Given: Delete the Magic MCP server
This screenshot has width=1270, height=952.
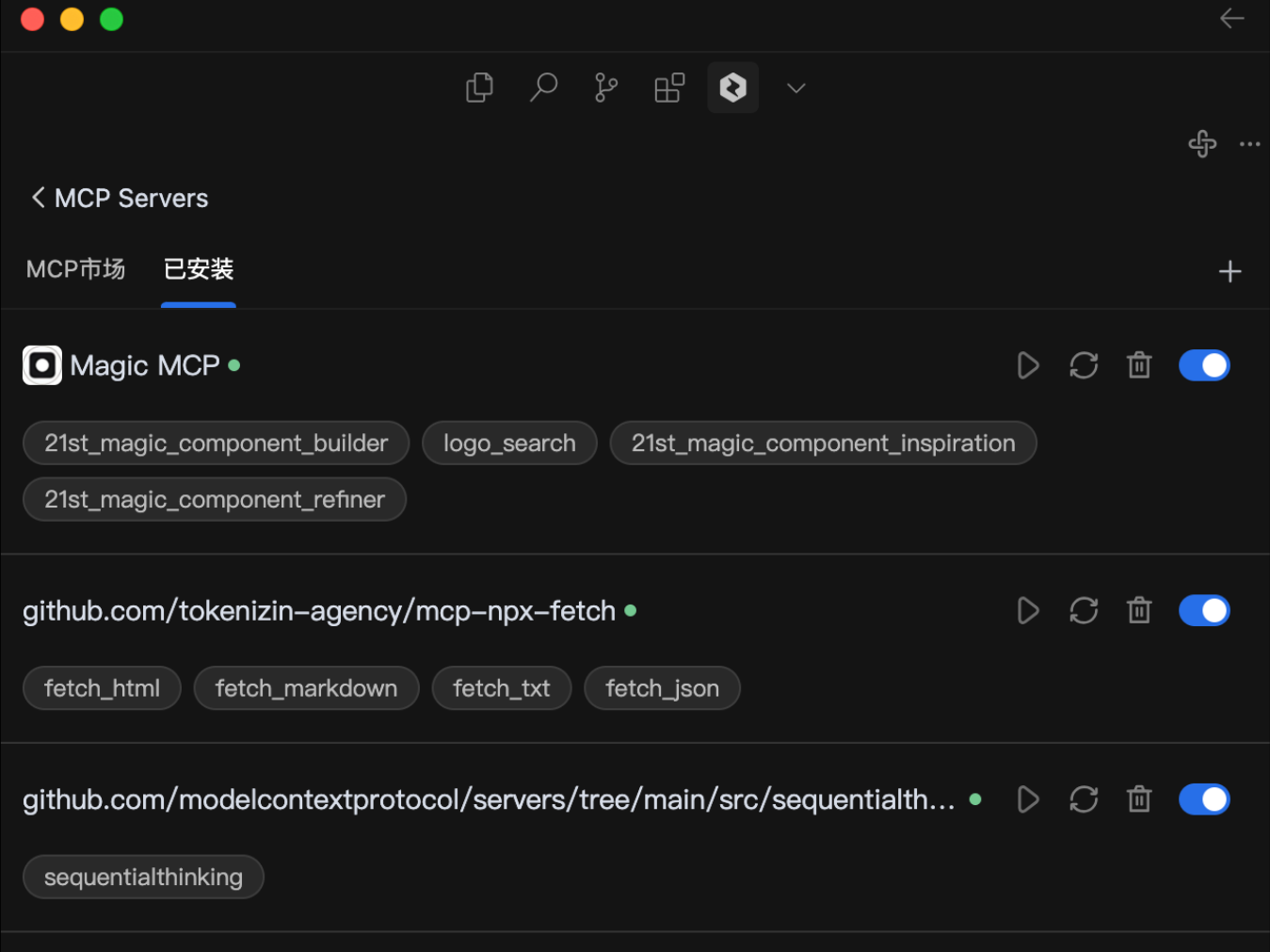Looking at the screenshot, I should (x=1139, y=365).
